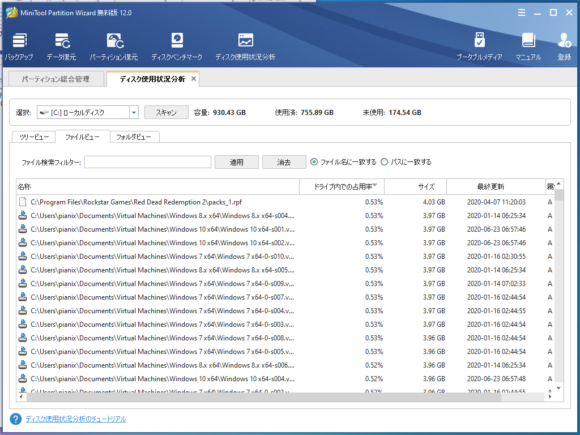Screen dimensions: 580x435
Task: Switch to フォルダビュー tab
Action: pos(134,137)
